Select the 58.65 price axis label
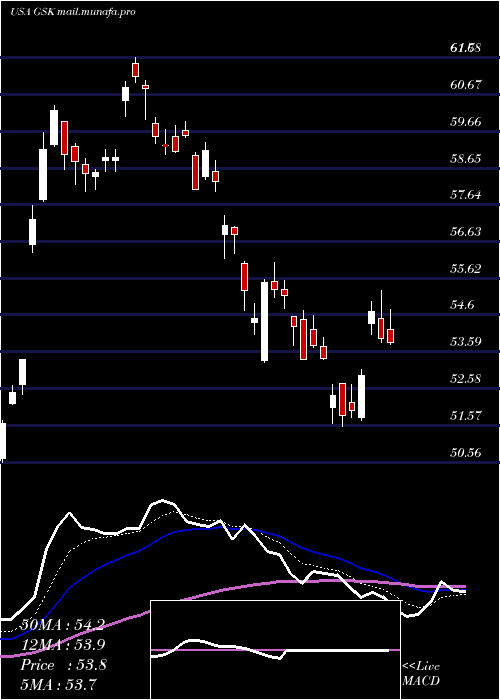500x700 pixels. coord(467,158)
